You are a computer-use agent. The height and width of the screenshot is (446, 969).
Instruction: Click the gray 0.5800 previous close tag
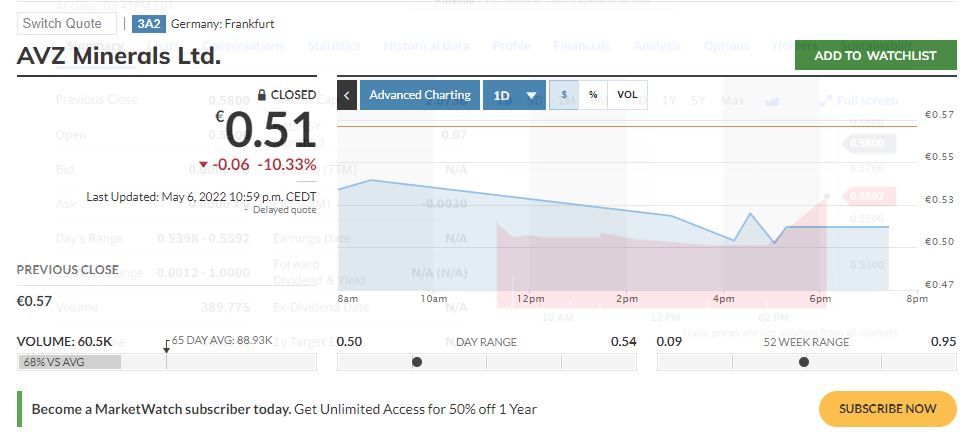[x=867, y=143]
